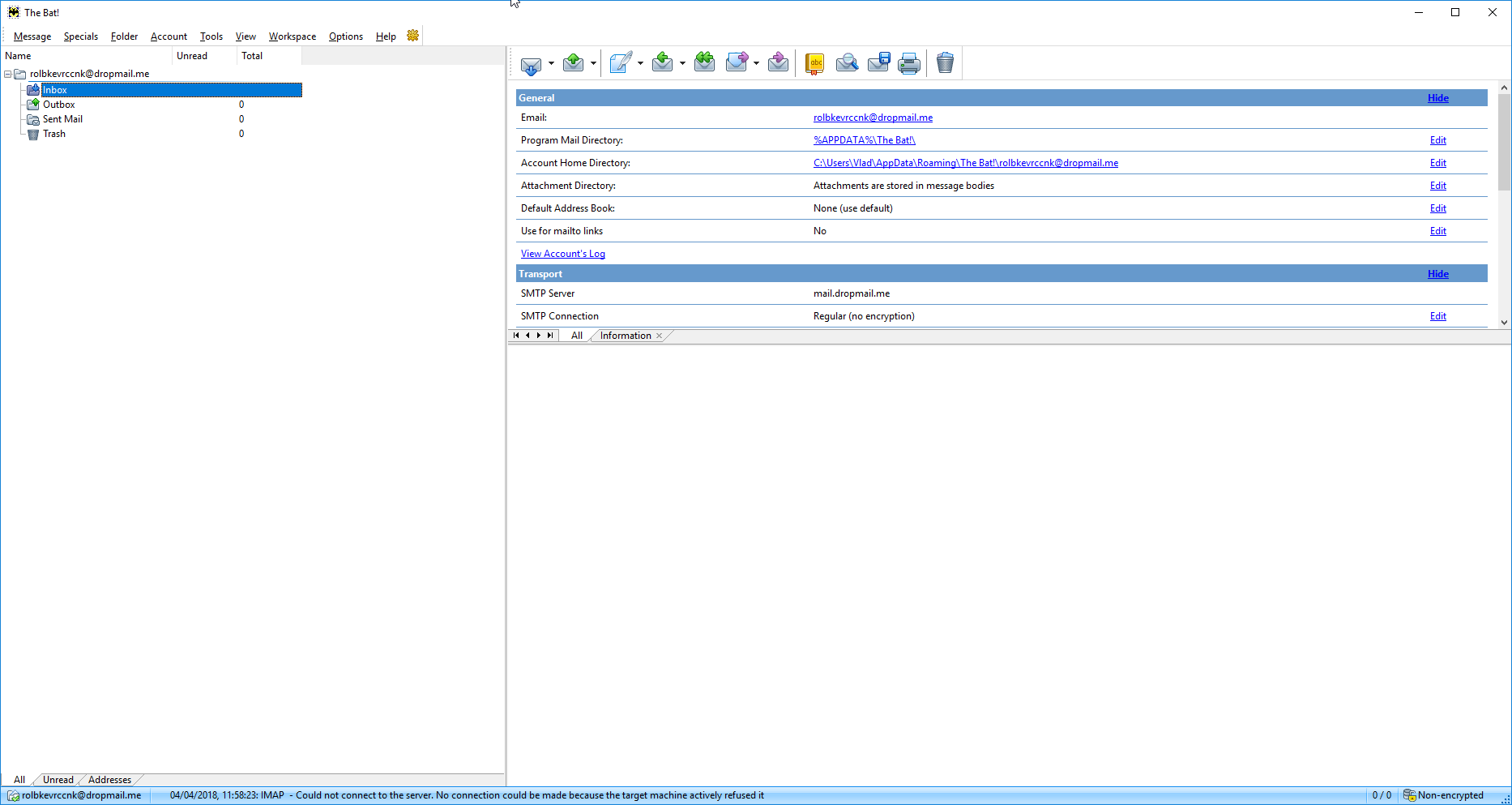
Task: Open the %APPDATA%\The Bat!\ directory link
Action: pyautogui.click(x=865, y=140)
